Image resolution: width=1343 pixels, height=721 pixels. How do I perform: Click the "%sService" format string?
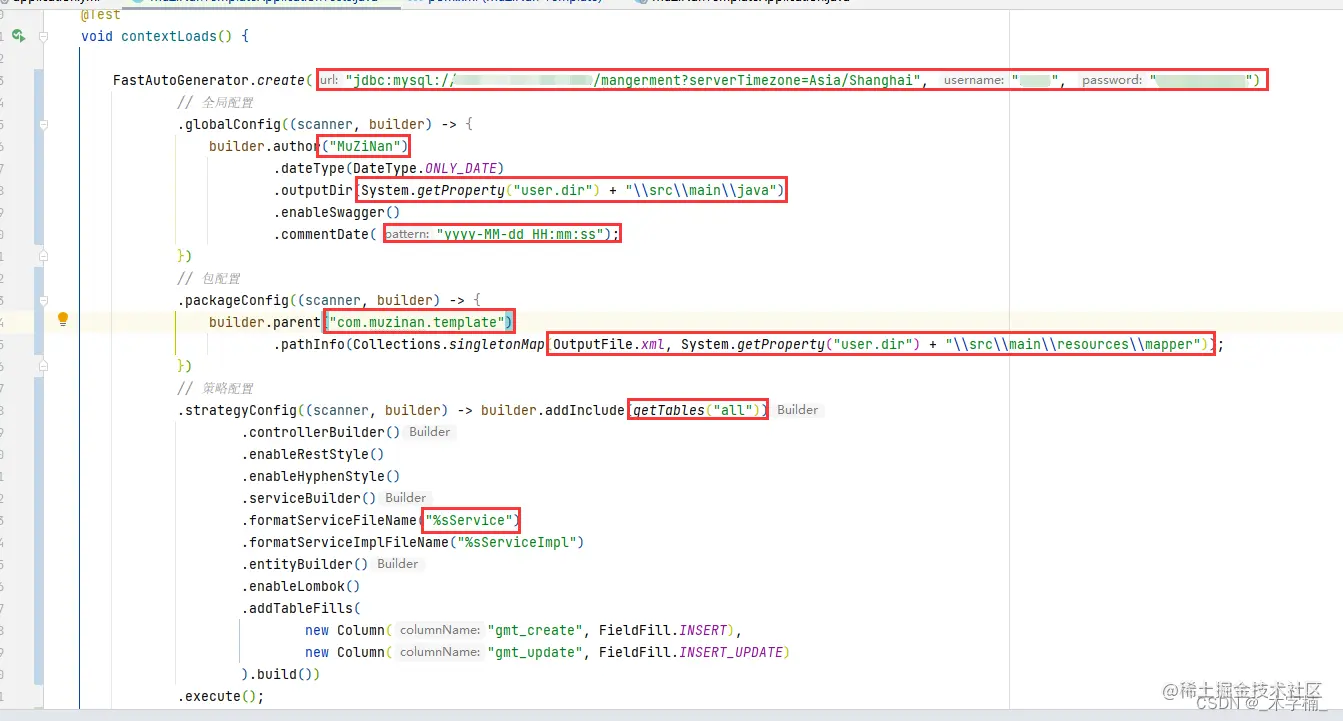(471, 520)
